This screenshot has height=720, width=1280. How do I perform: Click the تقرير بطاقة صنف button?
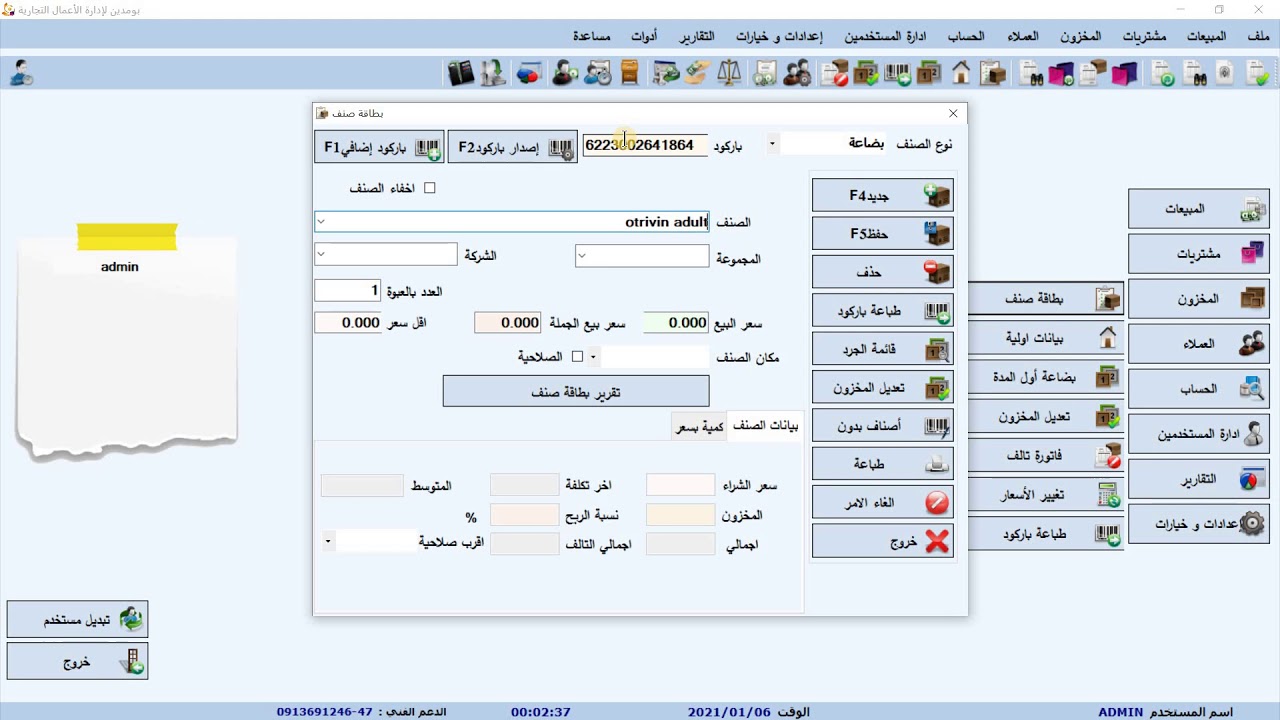(576, 391)
